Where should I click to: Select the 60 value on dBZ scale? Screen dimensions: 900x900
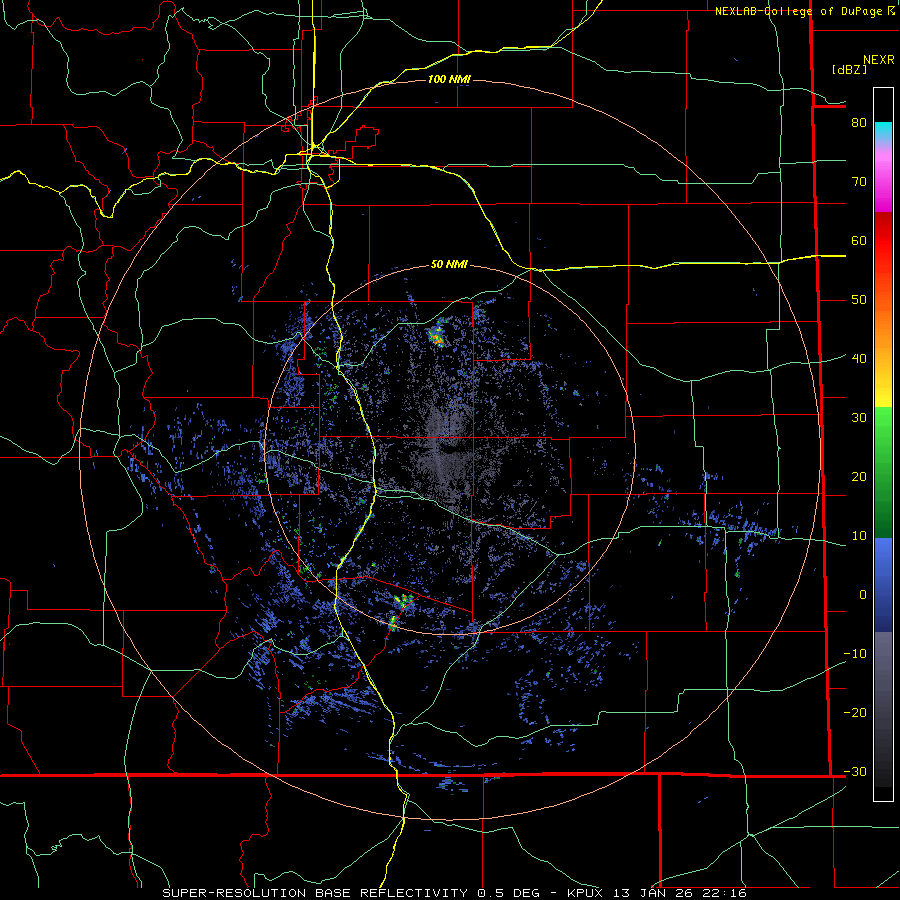pyautogui.click(x=859, y=240)
